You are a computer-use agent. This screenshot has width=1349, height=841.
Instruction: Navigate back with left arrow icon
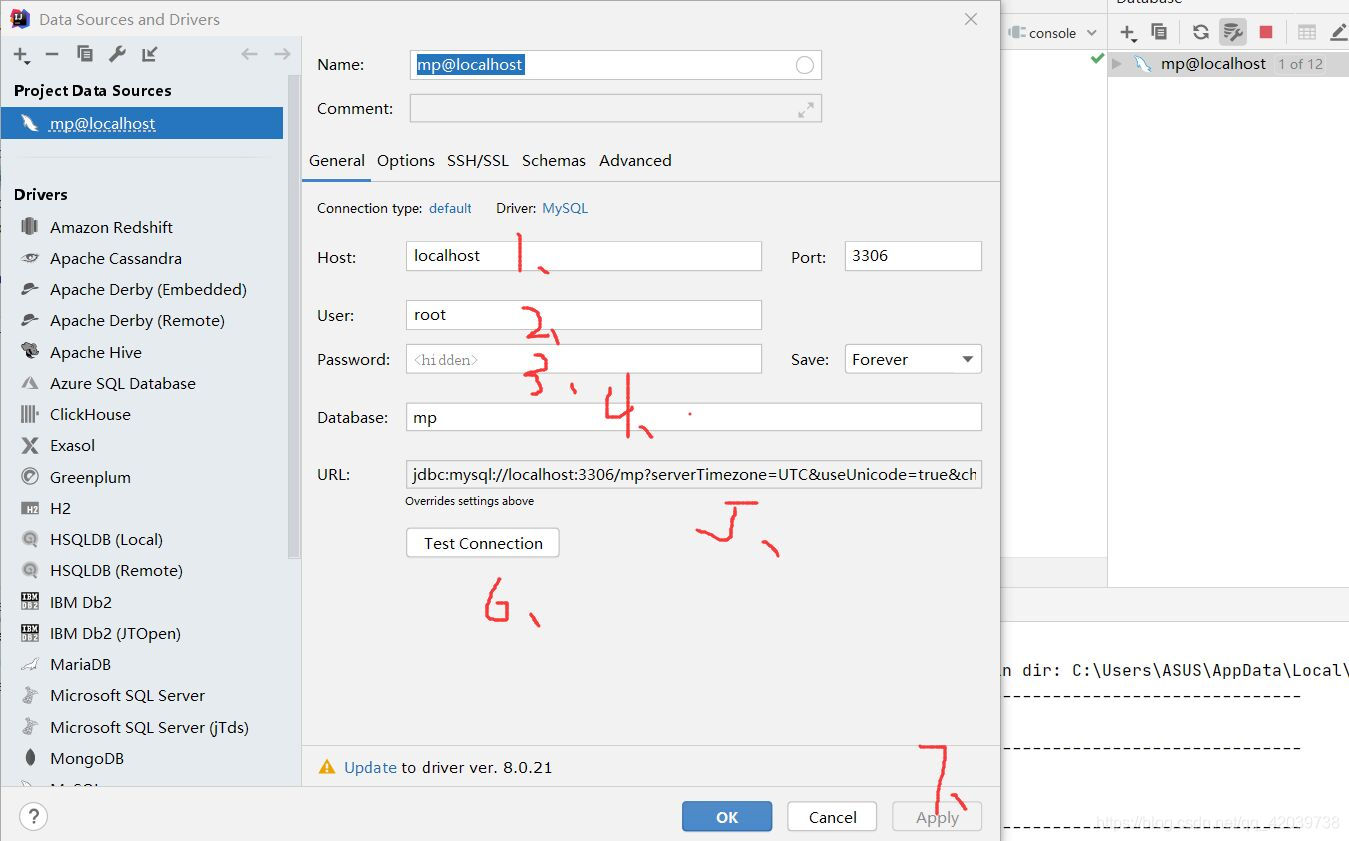(249, 54)
